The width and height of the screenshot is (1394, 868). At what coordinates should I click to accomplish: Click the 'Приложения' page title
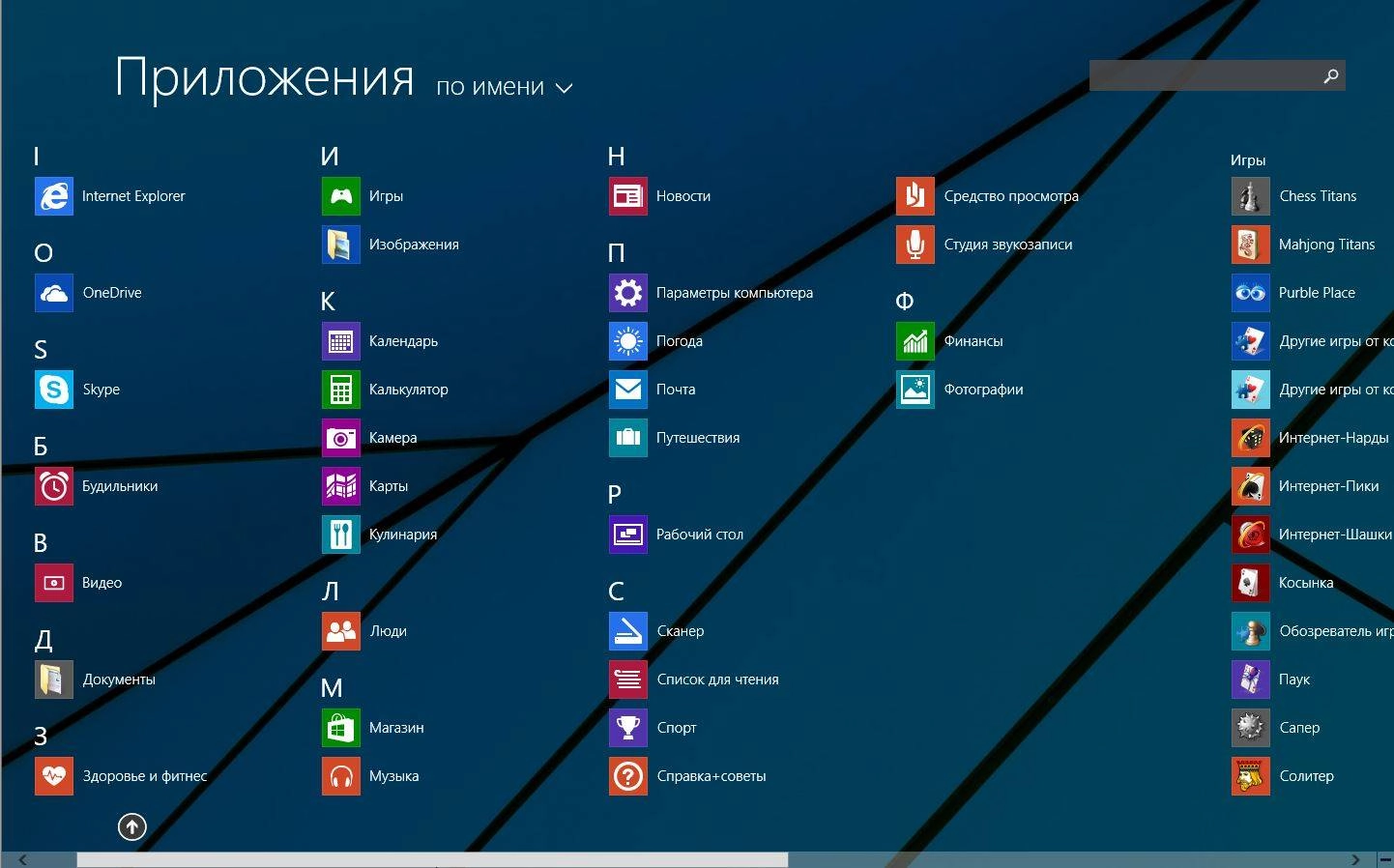click(x=264, y=77)
